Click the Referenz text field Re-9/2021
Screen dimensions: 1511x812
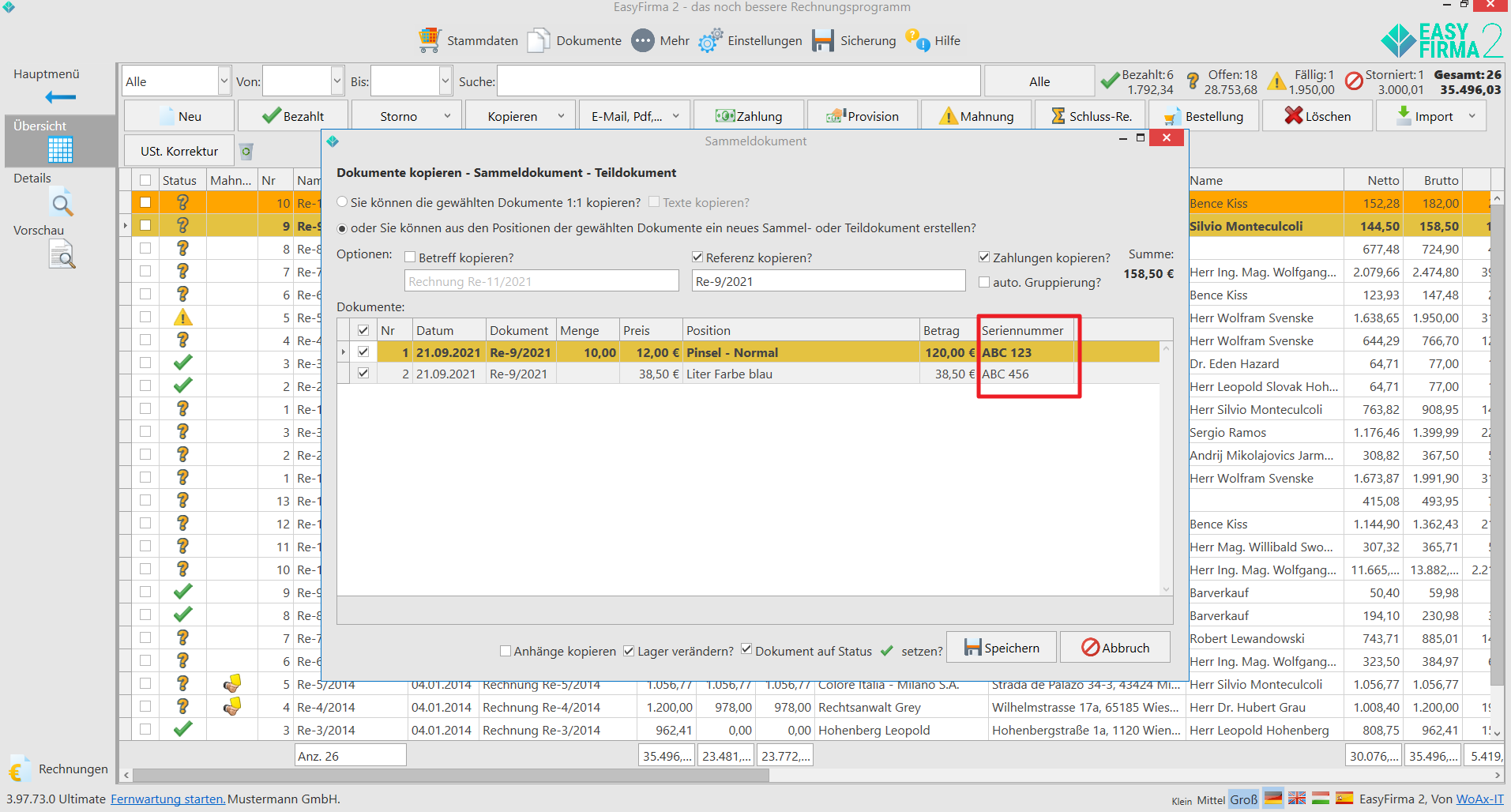pyautogui.click(x=828, y=281)
